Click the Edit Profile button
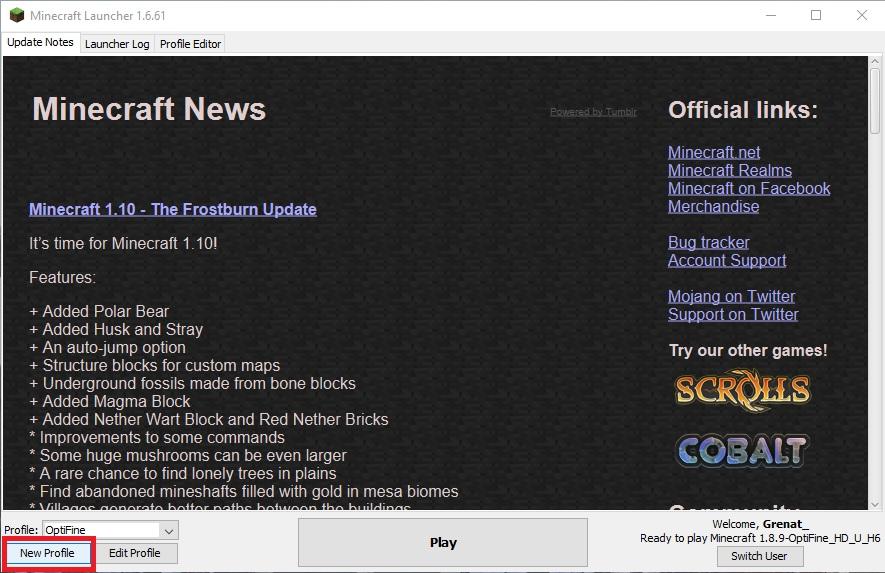The width and height of the screenshot is (885, 573). [134, 553]
